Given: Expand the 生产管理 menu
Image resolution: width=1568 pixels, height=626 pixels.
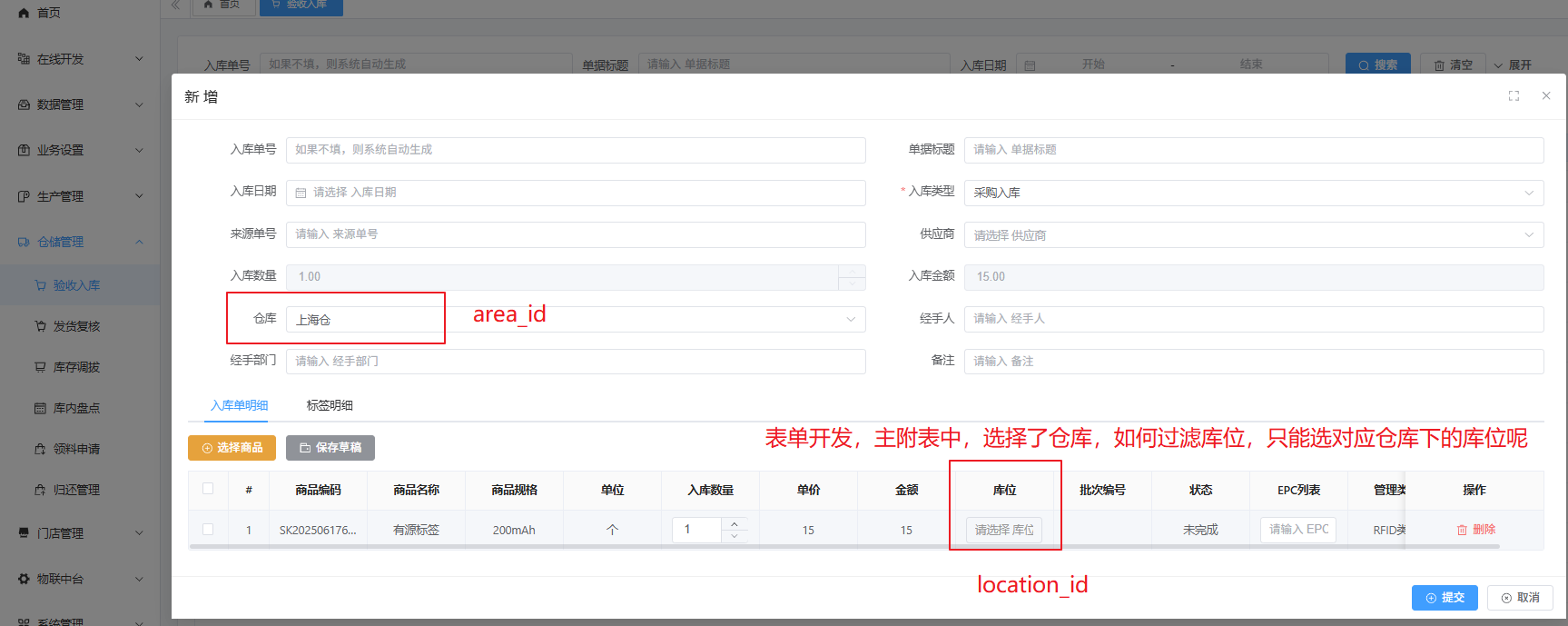Looking at the screenshot, I should click(x=139, y=196).
